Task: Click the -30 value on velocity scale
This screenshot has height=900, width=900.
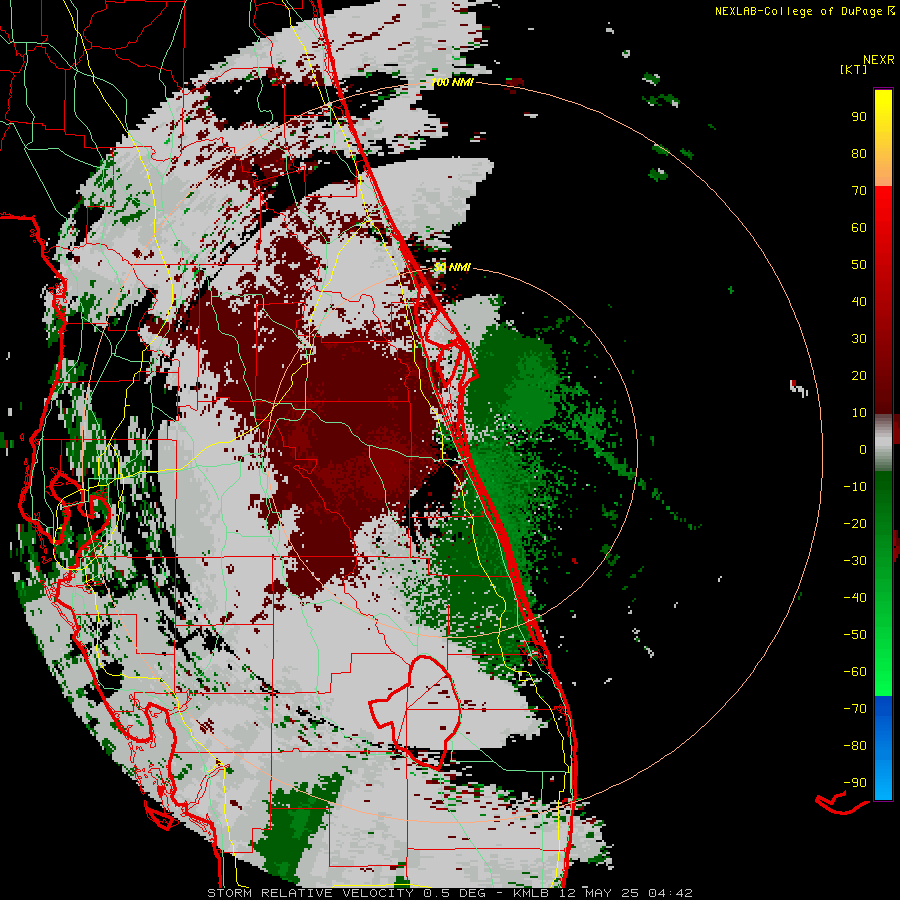Action: [855, 561]
